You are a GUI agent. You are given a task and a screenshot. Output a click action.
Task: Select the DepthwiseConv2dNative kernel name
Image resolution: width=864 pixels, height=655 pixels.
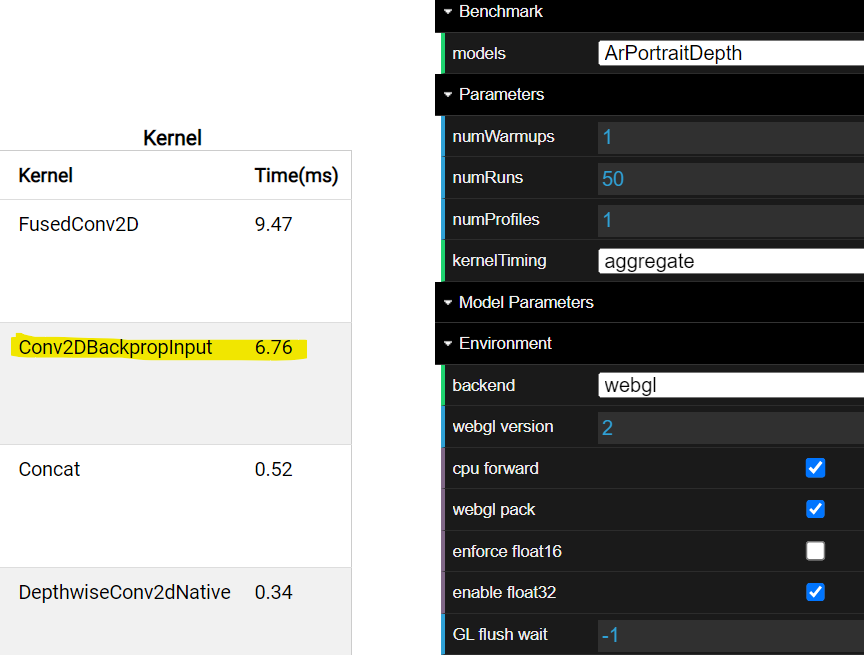click(125, 592)
